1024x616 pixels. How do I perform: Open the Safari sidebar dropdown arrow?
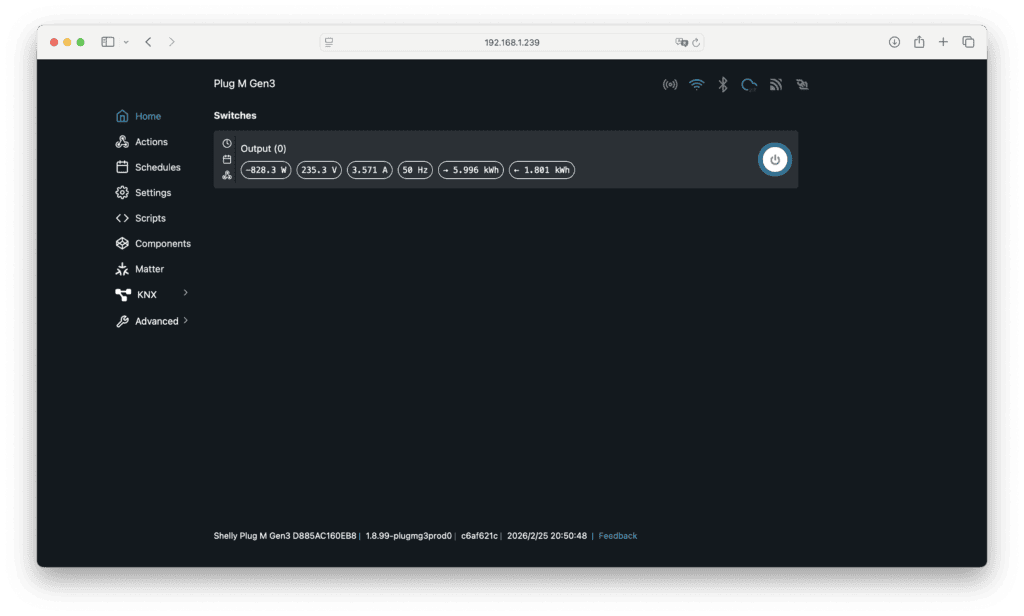point(126,42)
